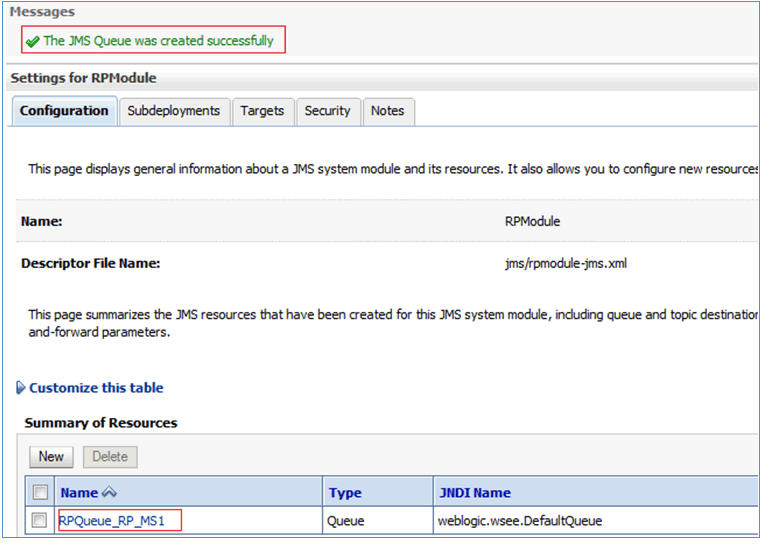Select 'The JMS Queue was created successfully' message
The height and width of the screenshot is (545, 761).
pyautogui.click(x=159, y=41)
